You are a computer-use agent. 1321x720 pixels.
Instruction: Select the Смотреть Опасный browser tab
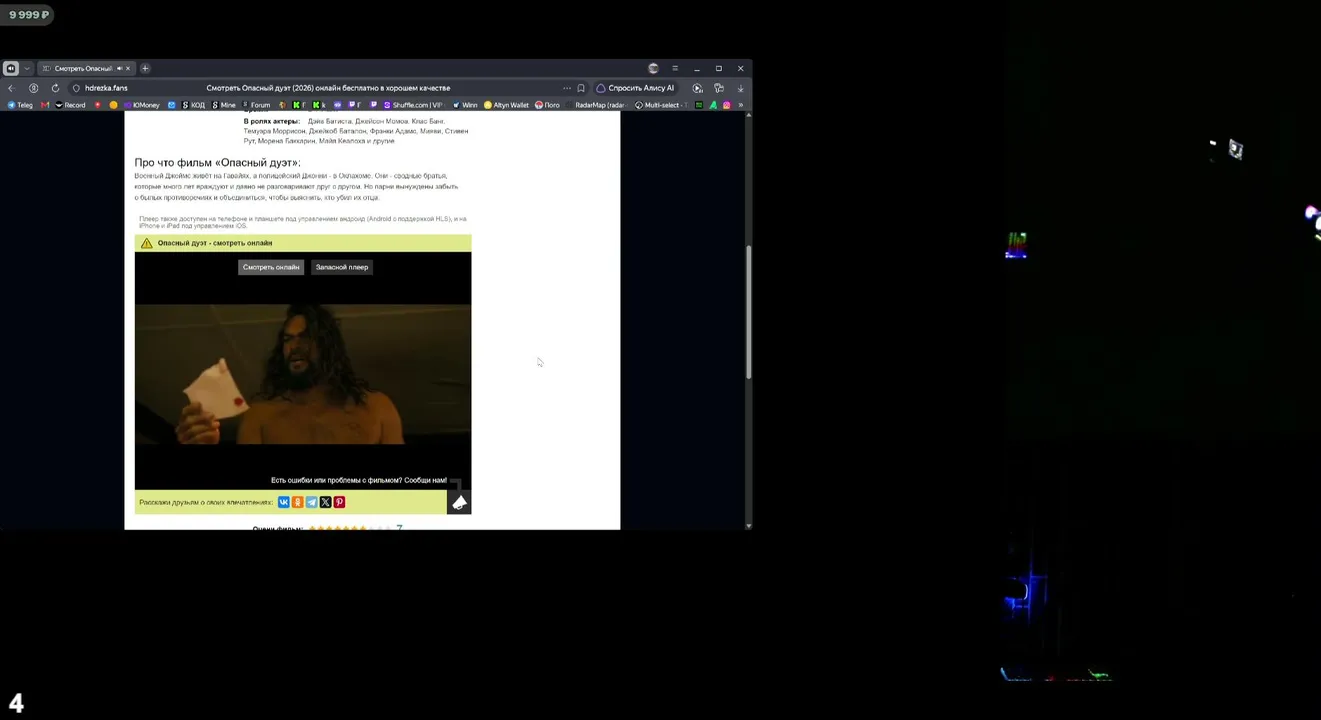point(86,68)
